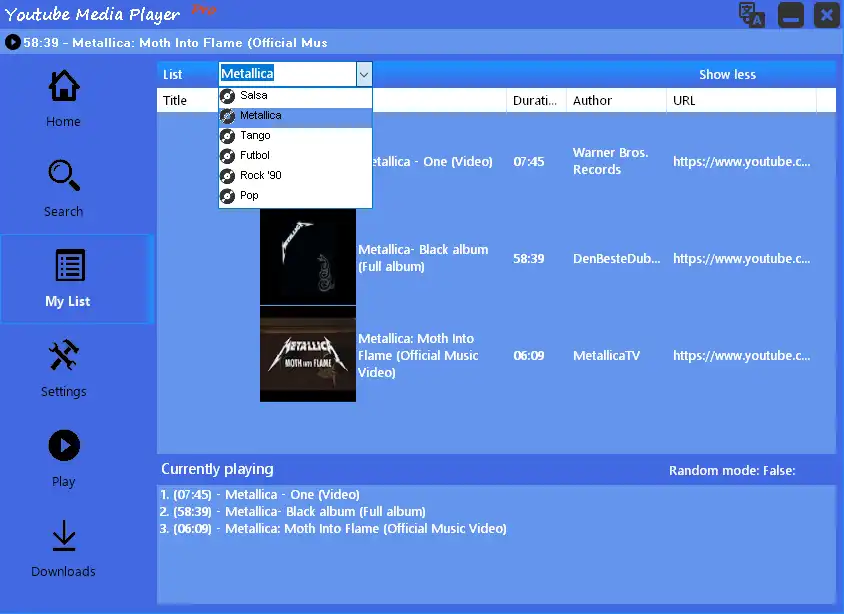The width and height of the screenshot is (844, 614).
Task: Open the Home section icon
Action: [64, 86]
